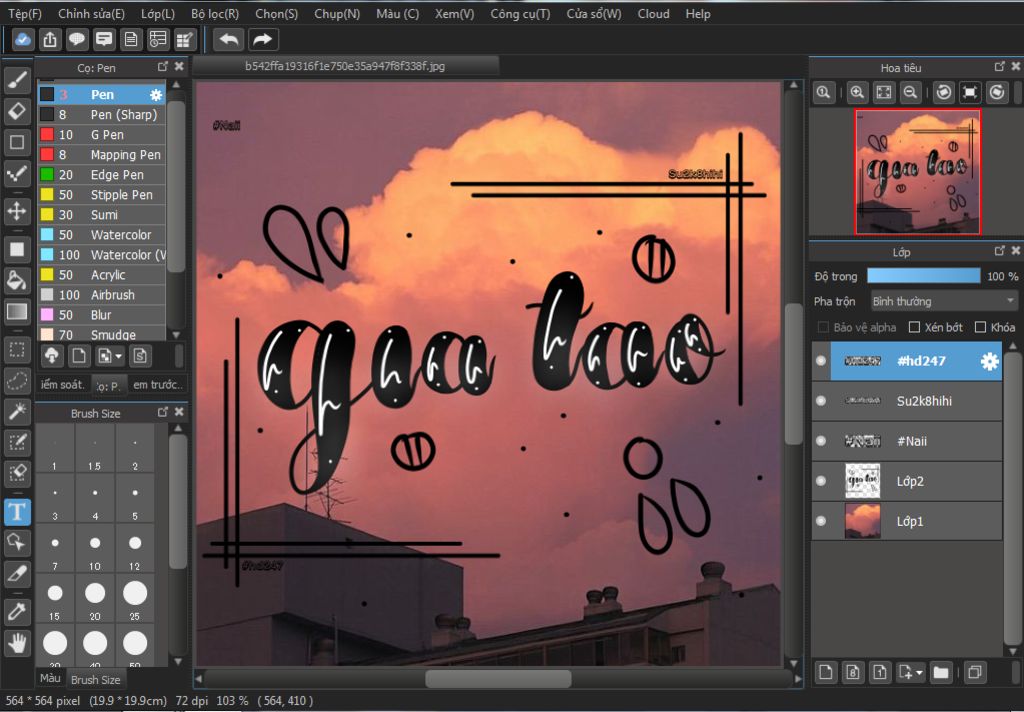Viewport: 1024px width, 712px height.
Task: Zoom out from the Navigator panel
Action: point(910,93)
